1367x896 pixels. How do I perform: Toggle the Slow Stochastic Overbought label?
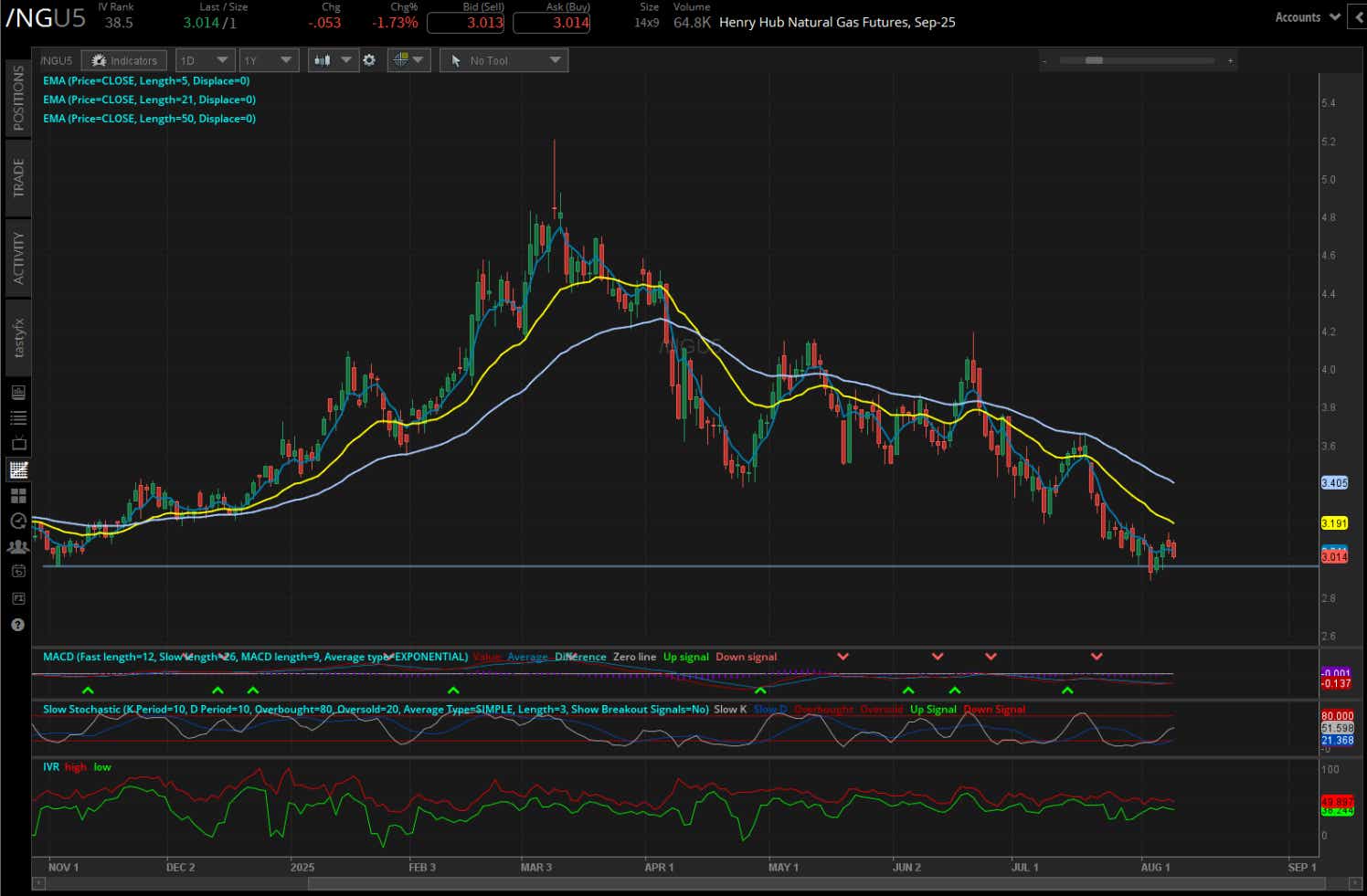click(x=823, y=709)
